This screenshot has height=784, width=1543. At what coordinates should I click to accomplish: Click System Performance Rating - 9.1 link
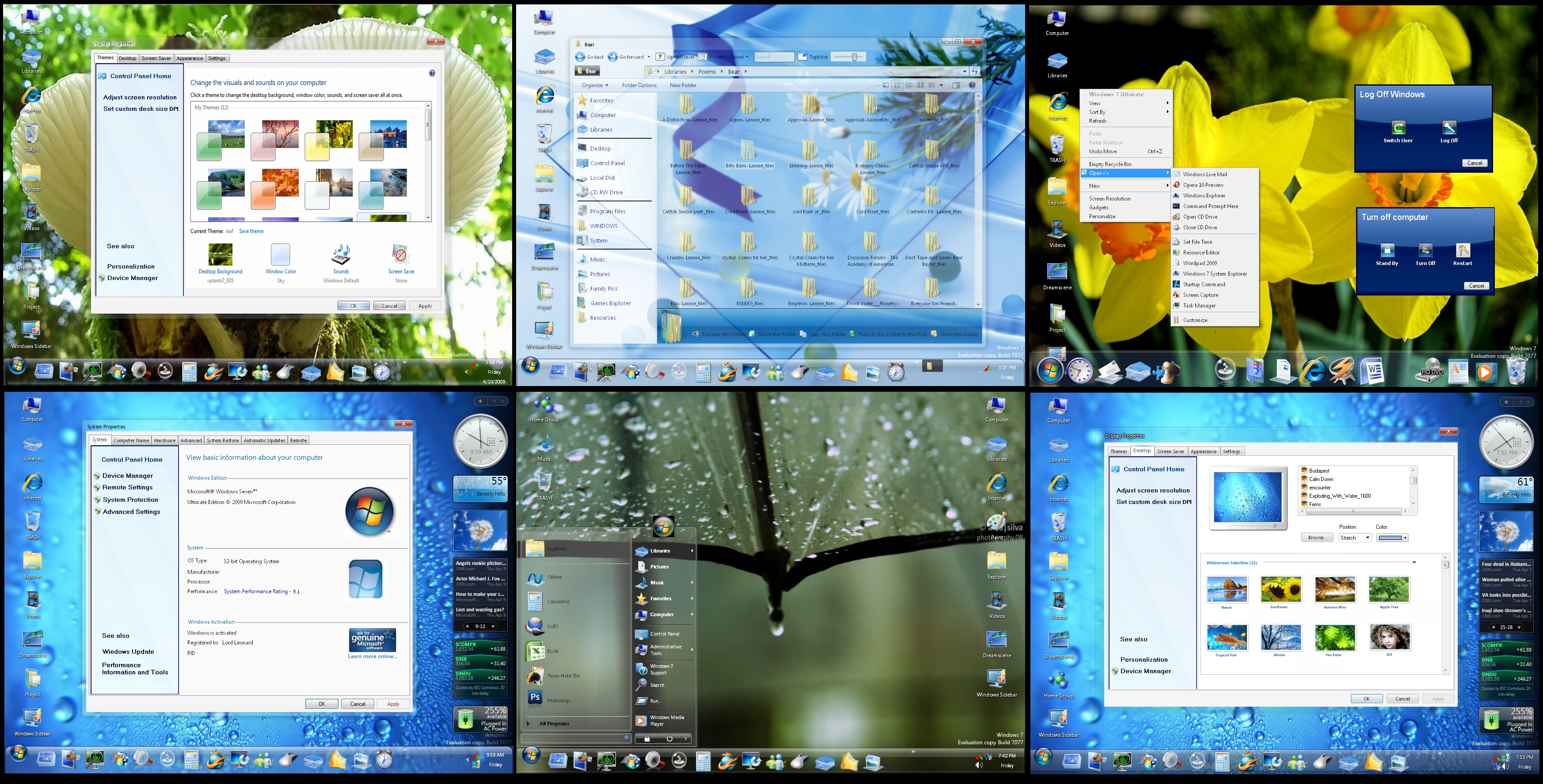click(x=262, y=592)
